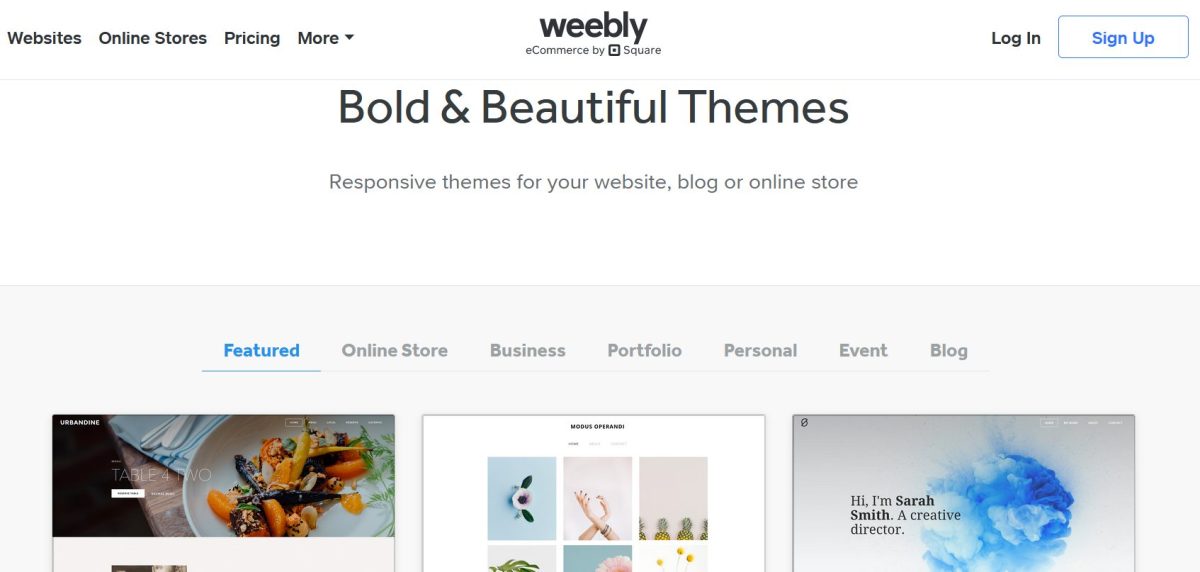
Task: Click the Square logo icon
Action: click(614, 50)
